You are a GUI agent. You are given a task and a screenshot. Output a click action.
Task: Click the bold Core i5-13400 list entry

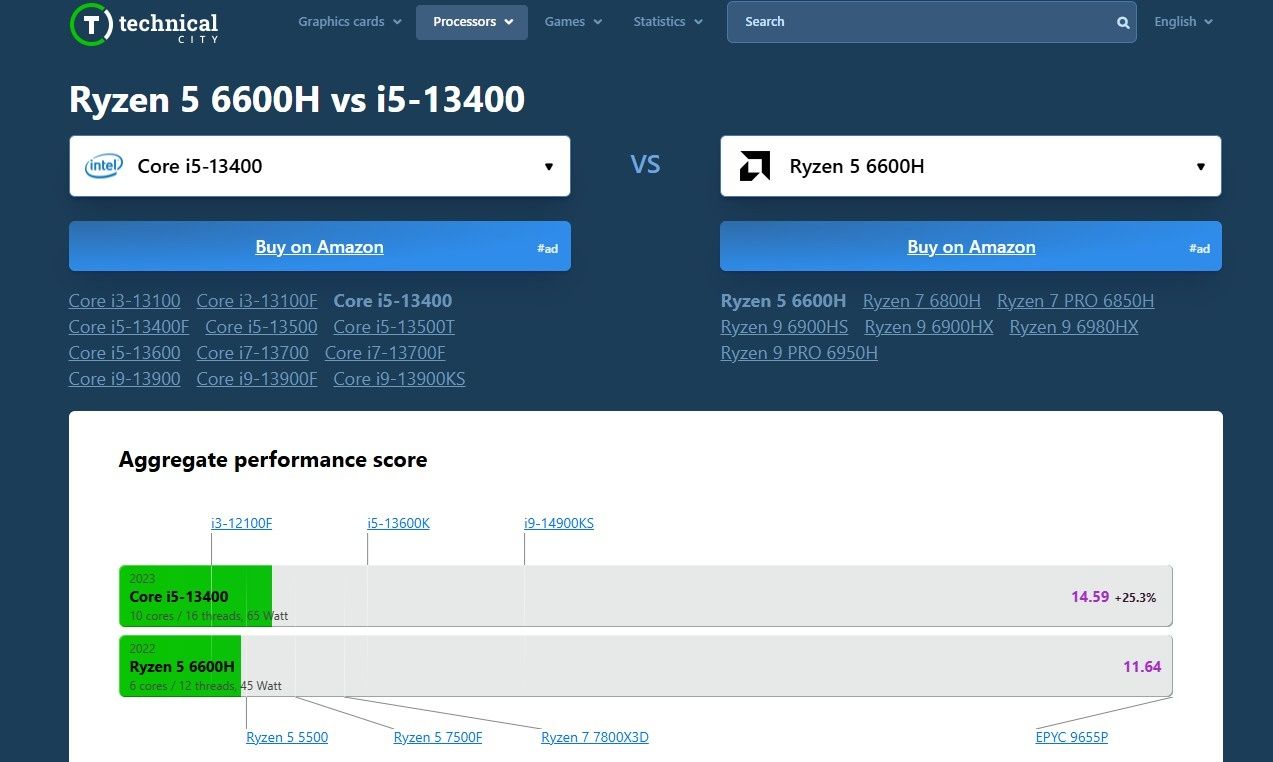[x=393, y=301]
